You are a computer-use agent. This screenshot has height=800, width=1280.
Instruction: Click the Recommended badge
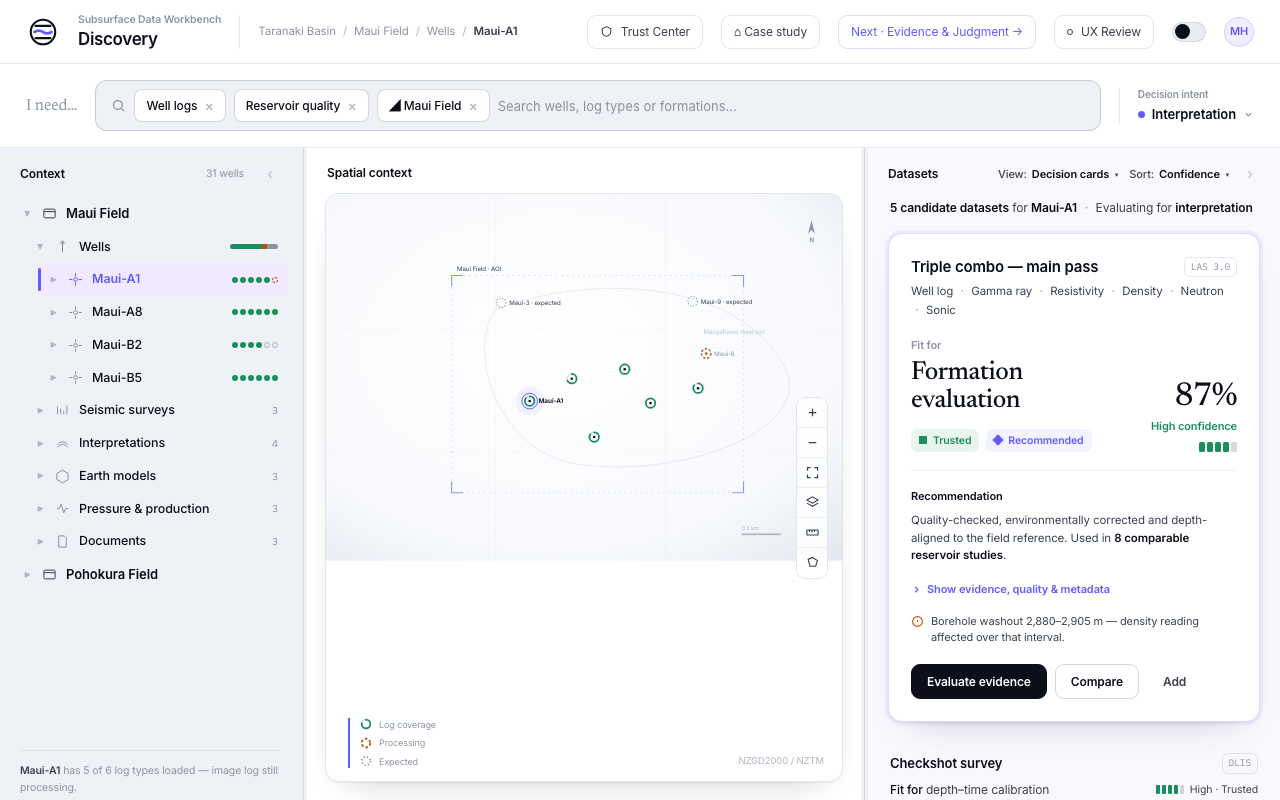coord(1039,440)
